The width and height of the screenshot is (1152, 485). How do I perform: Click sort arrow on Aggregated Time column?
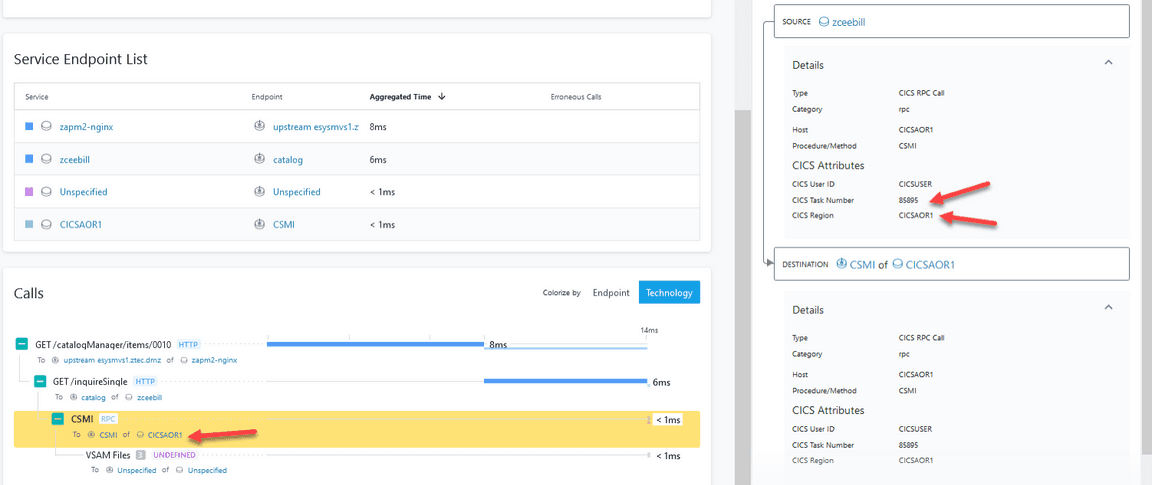[442, 97]
